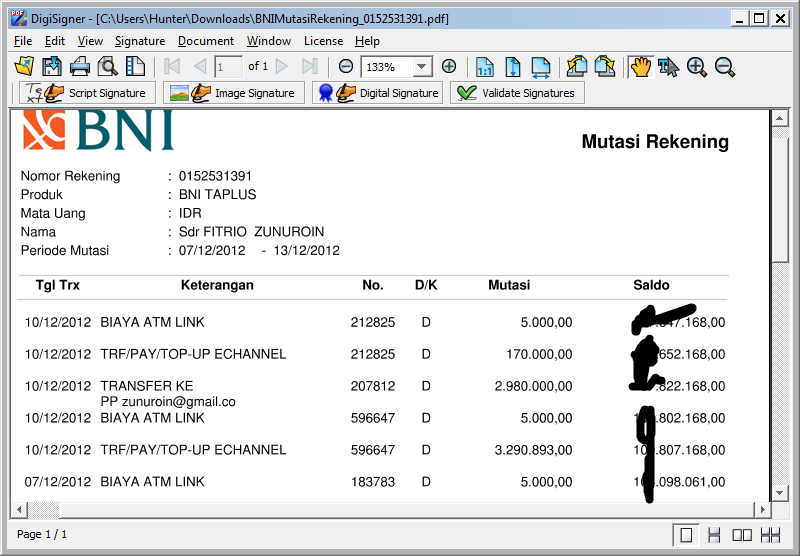Click the horizontal scrollbar left arrow
The image size is (800, 556).
click(x=19, y=509)
